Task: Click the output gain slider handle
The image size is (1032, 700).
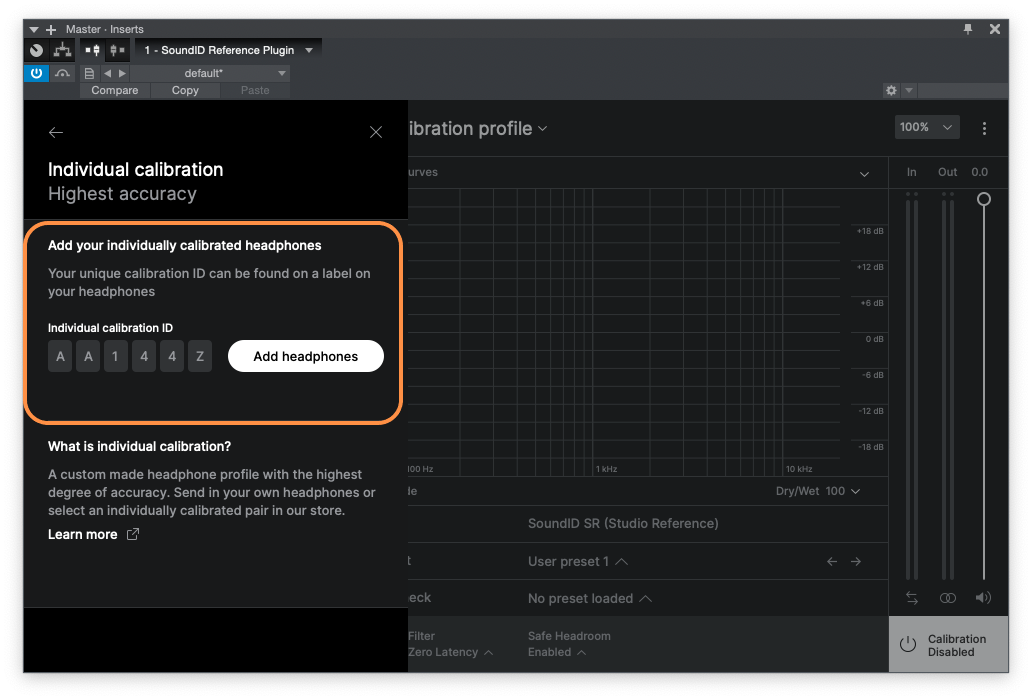Action: pyautogui.click(x=983, y=199)
